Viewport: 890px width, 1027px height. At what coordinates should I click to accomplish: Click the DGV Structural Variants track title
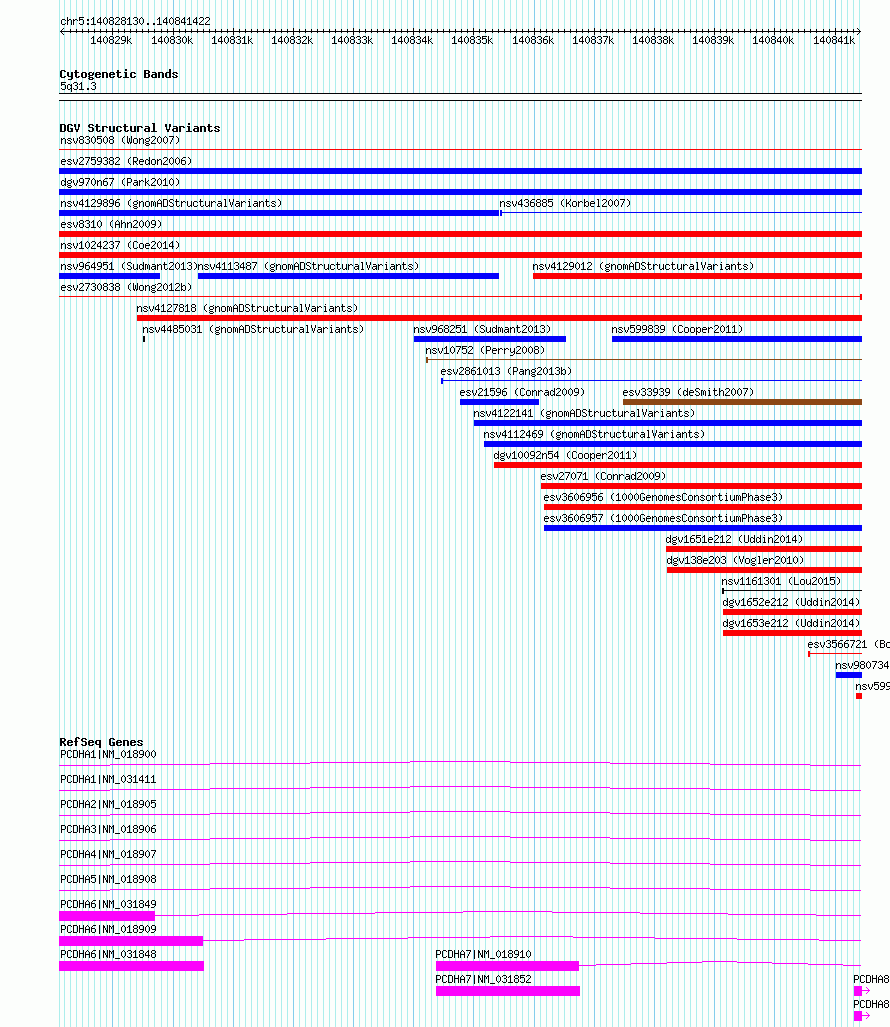tap(139, 128)
